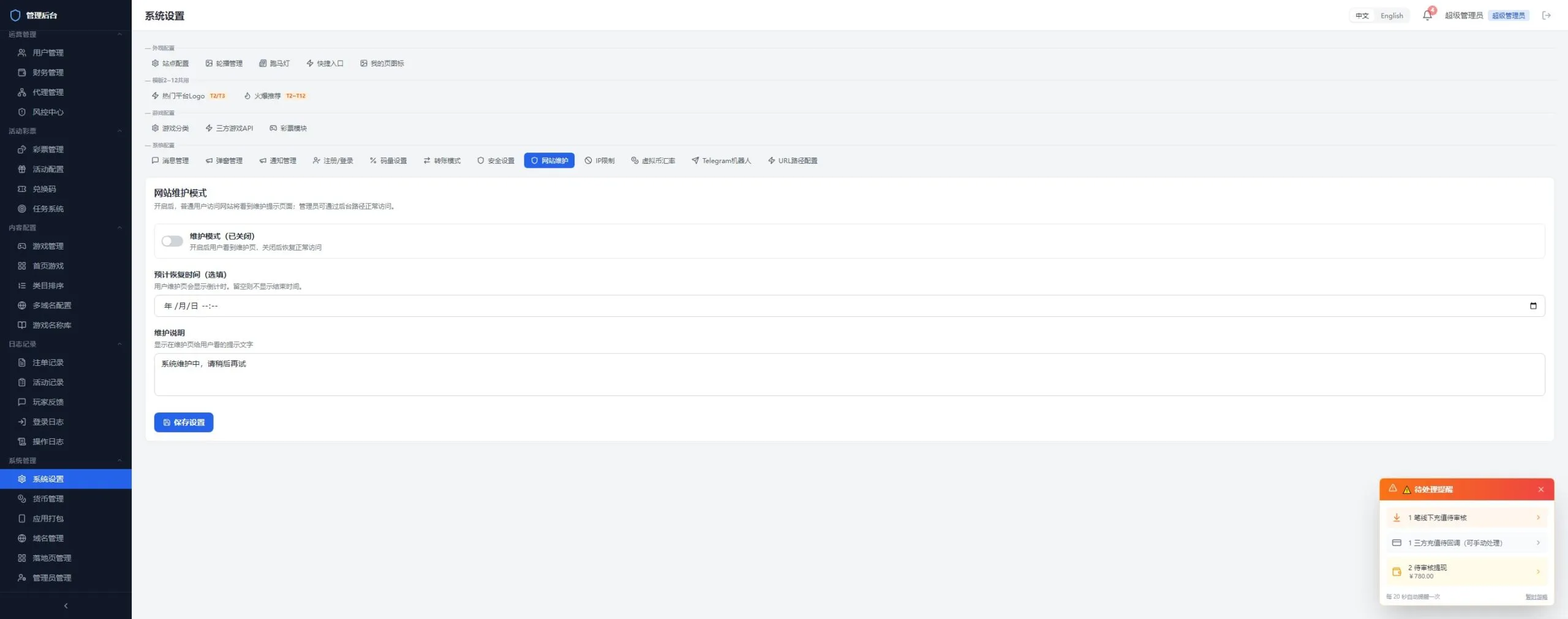The height and width of the screenshot is (619, 1568).
Task: Click the notification bell icon
Action: tap(1427, 15)
